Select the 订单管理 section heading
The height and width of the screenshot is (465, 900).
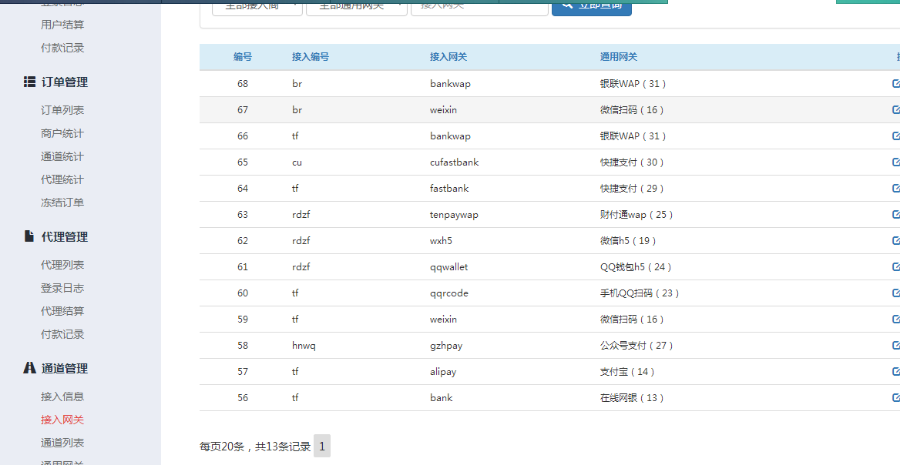point(64,82)
